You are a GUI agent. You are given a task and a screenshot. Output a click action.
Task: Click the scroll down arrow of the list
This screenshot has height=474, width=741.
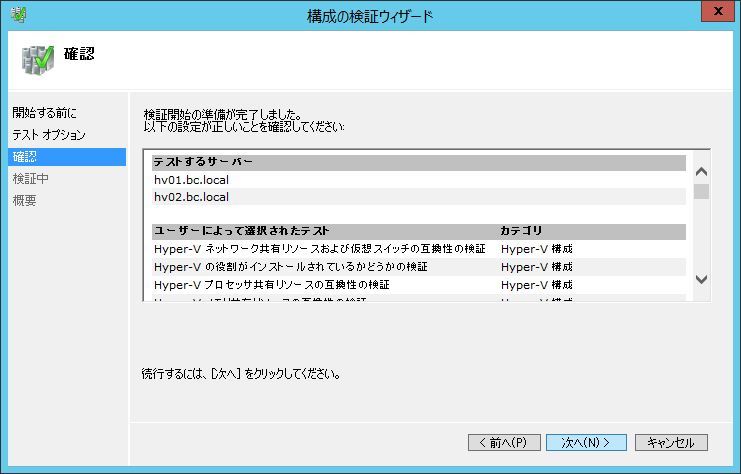[x=701, y=279]
